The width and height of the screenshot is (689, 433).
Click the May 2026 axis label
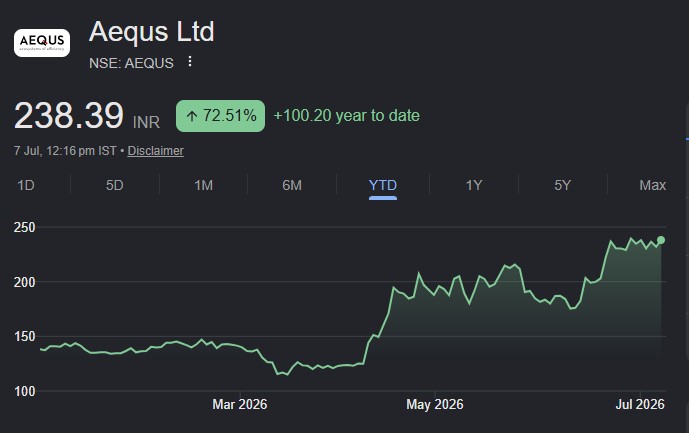(x=435, y=404)
